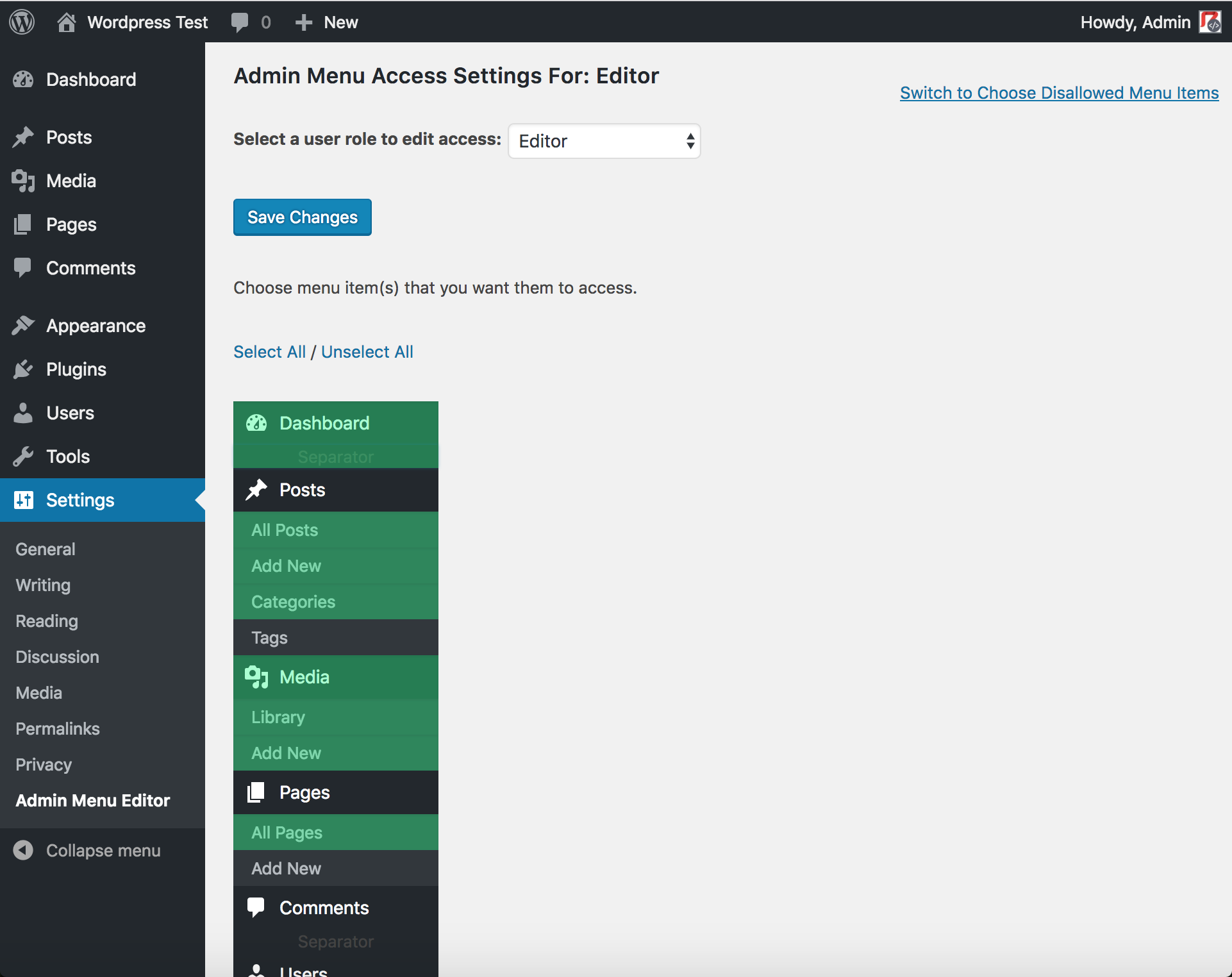Click the Comments icon in access list
This screenshot has width=1232, height=977.
tap(256, 908)
